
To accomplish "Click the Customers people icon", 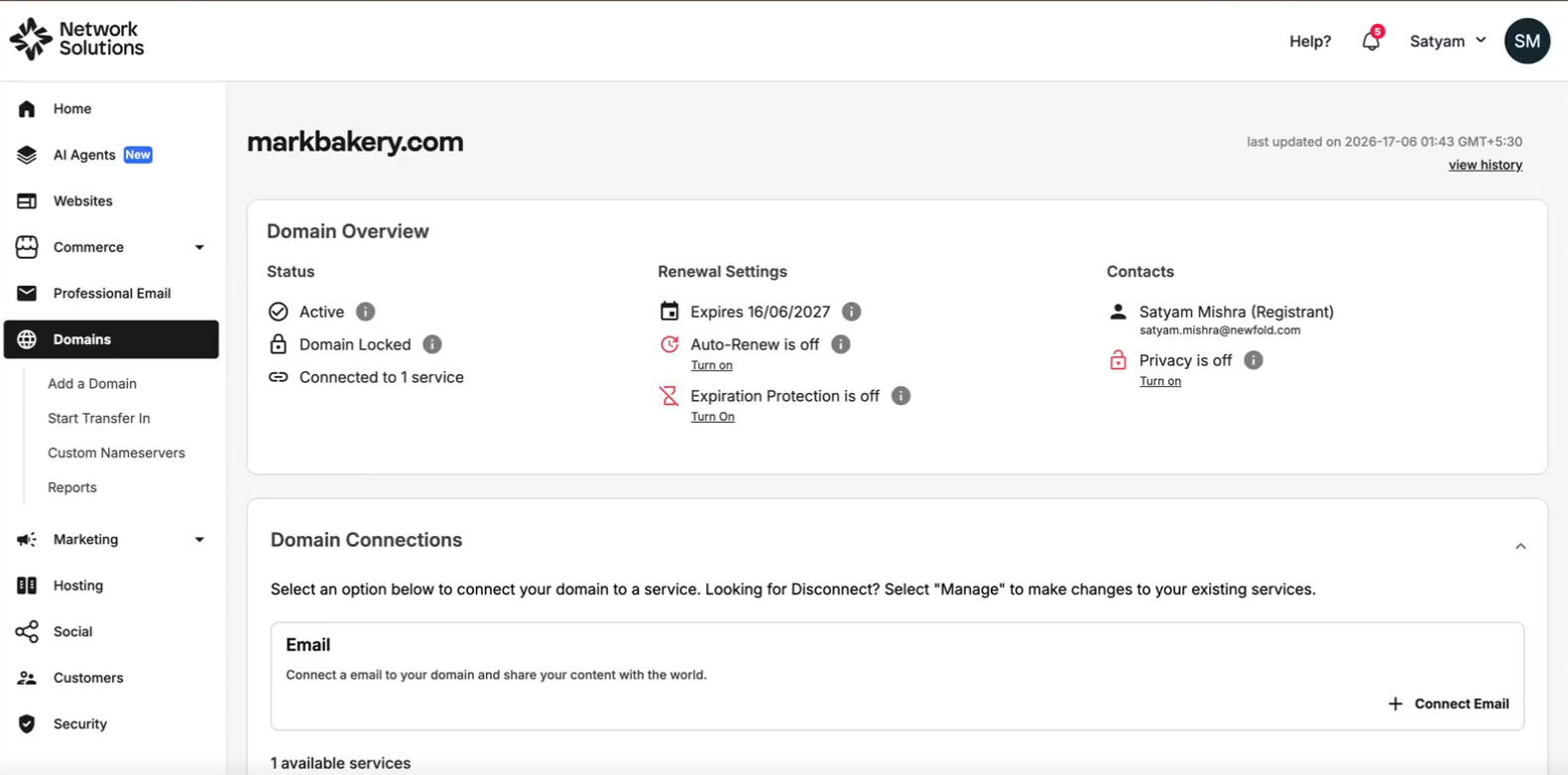I will pyautogui.click(x=27, y=678).
